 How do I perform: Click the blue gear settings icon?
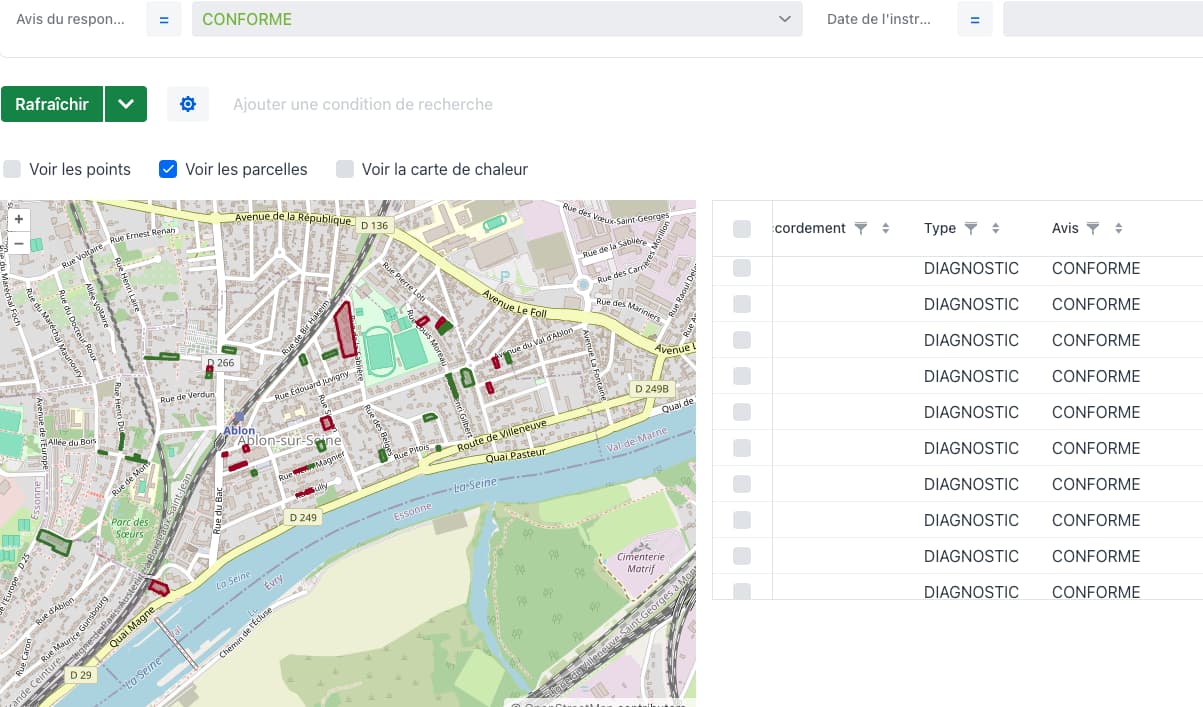click(188, 104)
